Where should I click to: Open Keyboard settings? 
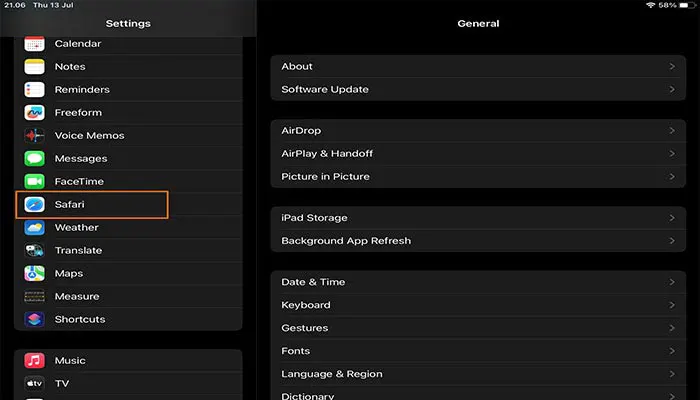(x=306, y=305)
